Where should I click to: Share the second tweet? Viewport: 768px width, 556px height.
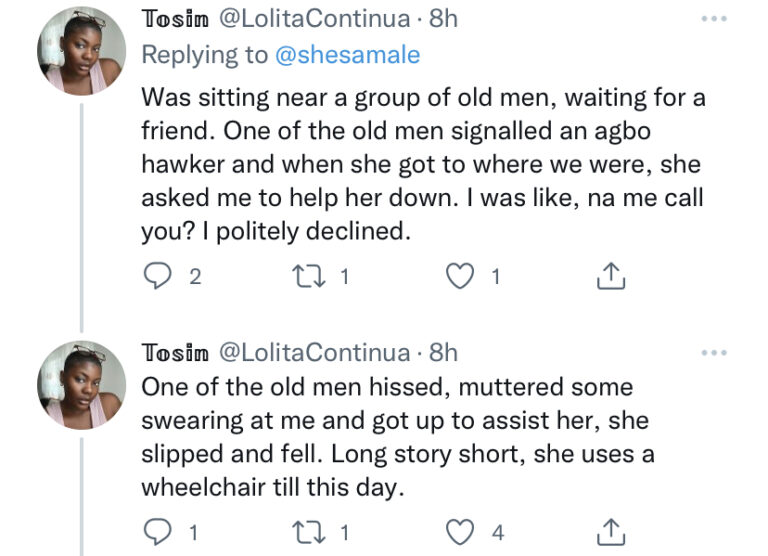[x=610, y=530]
